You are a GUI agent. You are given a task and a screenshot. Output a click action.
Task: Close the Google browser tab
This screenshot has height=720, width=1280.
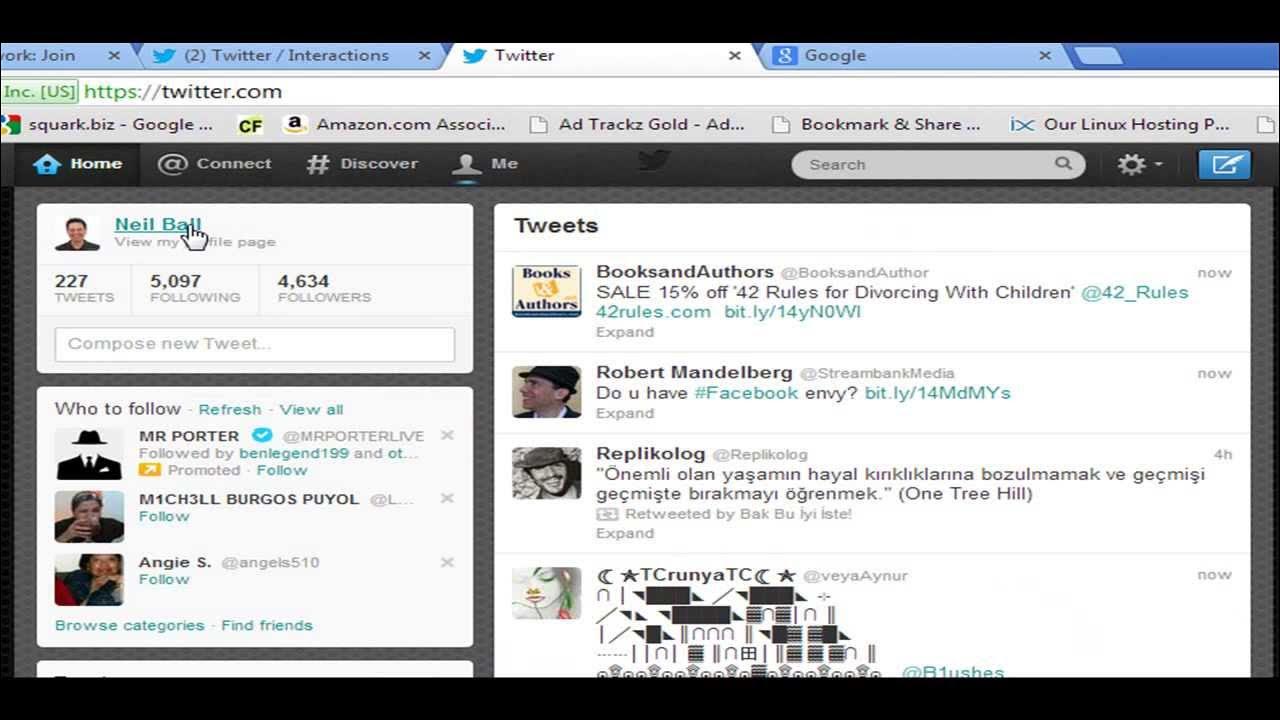pyautogui.click(x=1045, y=56)
